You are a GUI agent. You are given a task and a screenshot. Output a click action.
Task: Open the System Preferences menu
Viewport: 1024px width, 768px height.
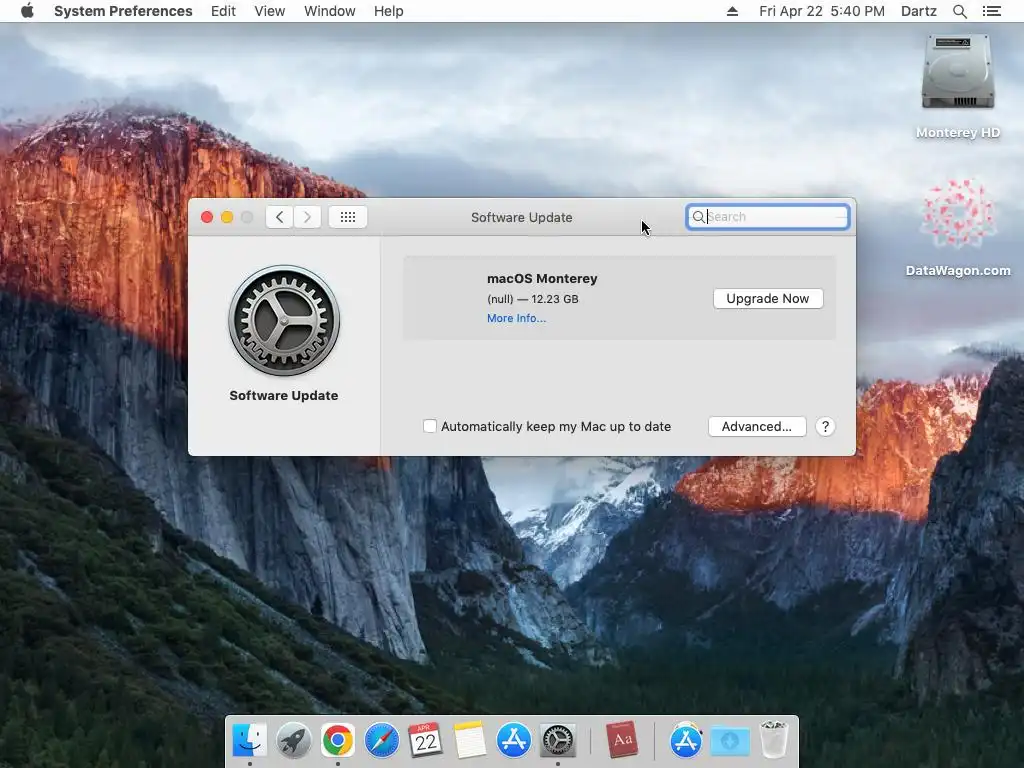click(x=123, y=11)
